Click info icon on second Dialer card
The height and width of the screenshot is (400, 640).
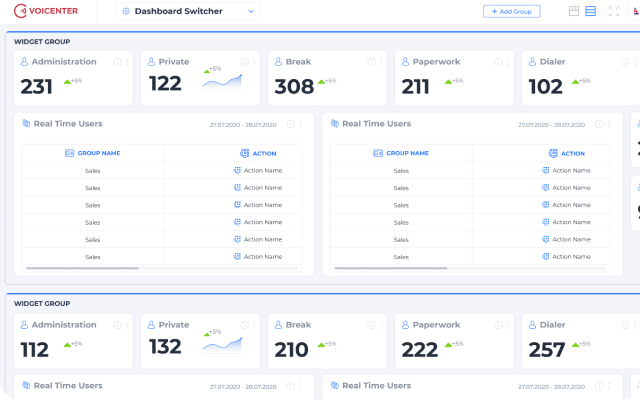pos(625,325)
